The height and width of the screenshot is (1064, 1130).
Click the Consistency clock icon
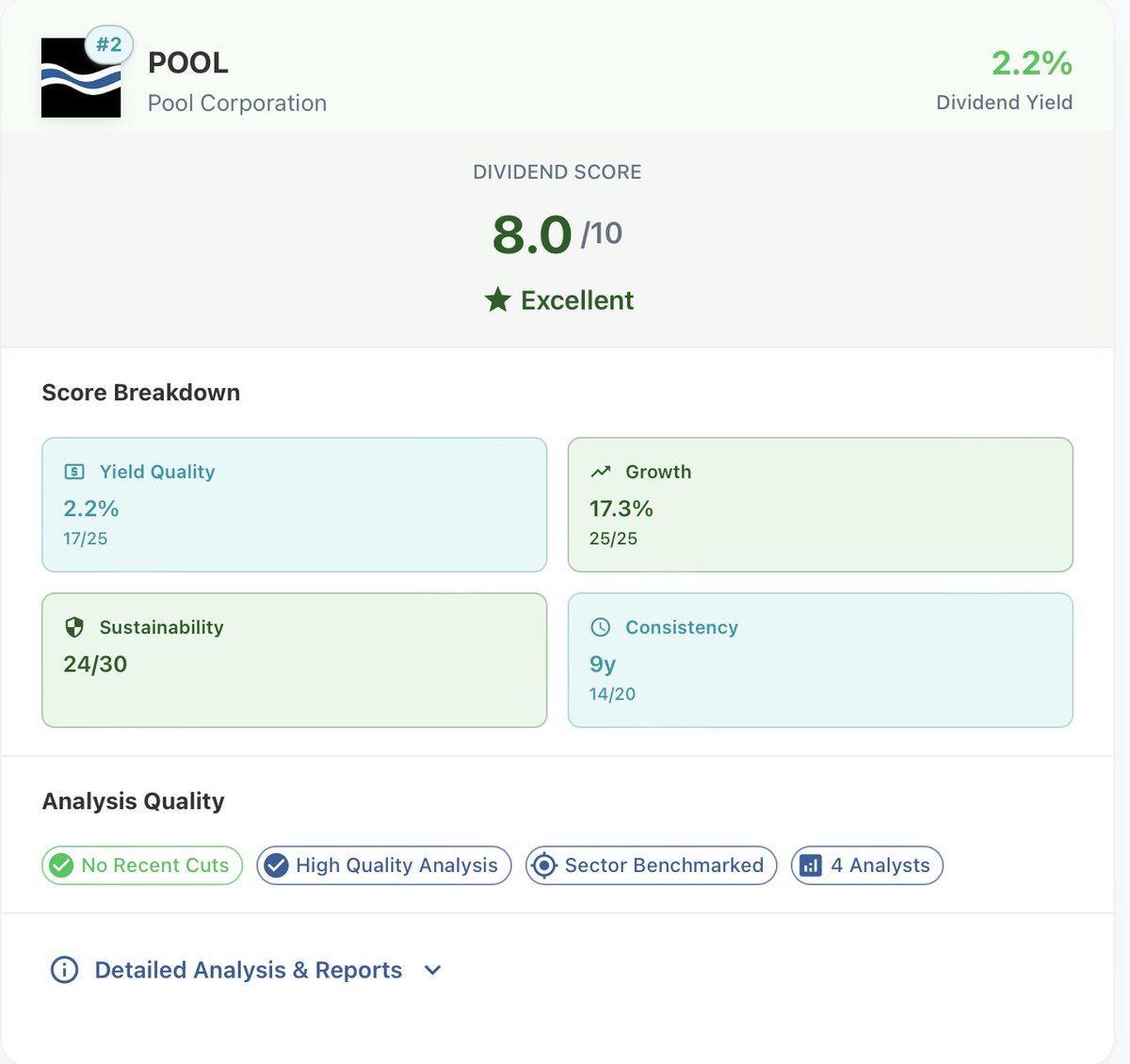coord(602,627)
